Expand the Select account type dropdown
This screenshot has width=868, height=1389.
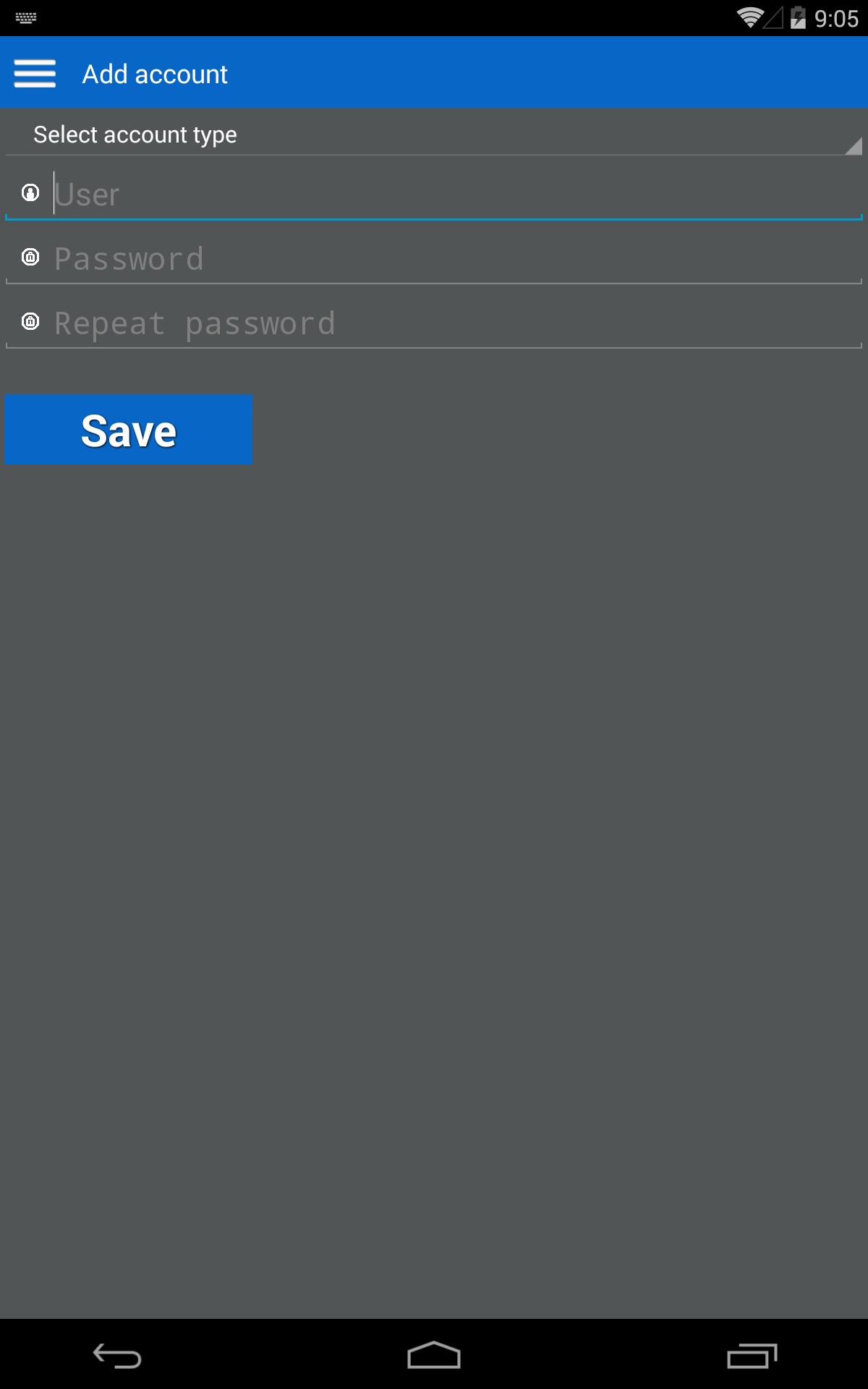click(434, 133)
